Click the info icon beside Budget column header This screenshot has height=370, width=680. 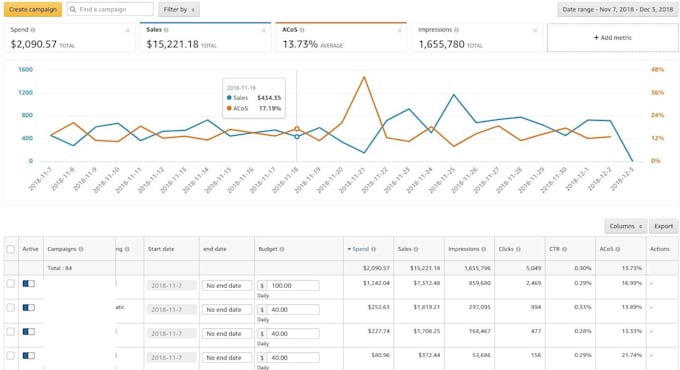click(x=282, y=249)
